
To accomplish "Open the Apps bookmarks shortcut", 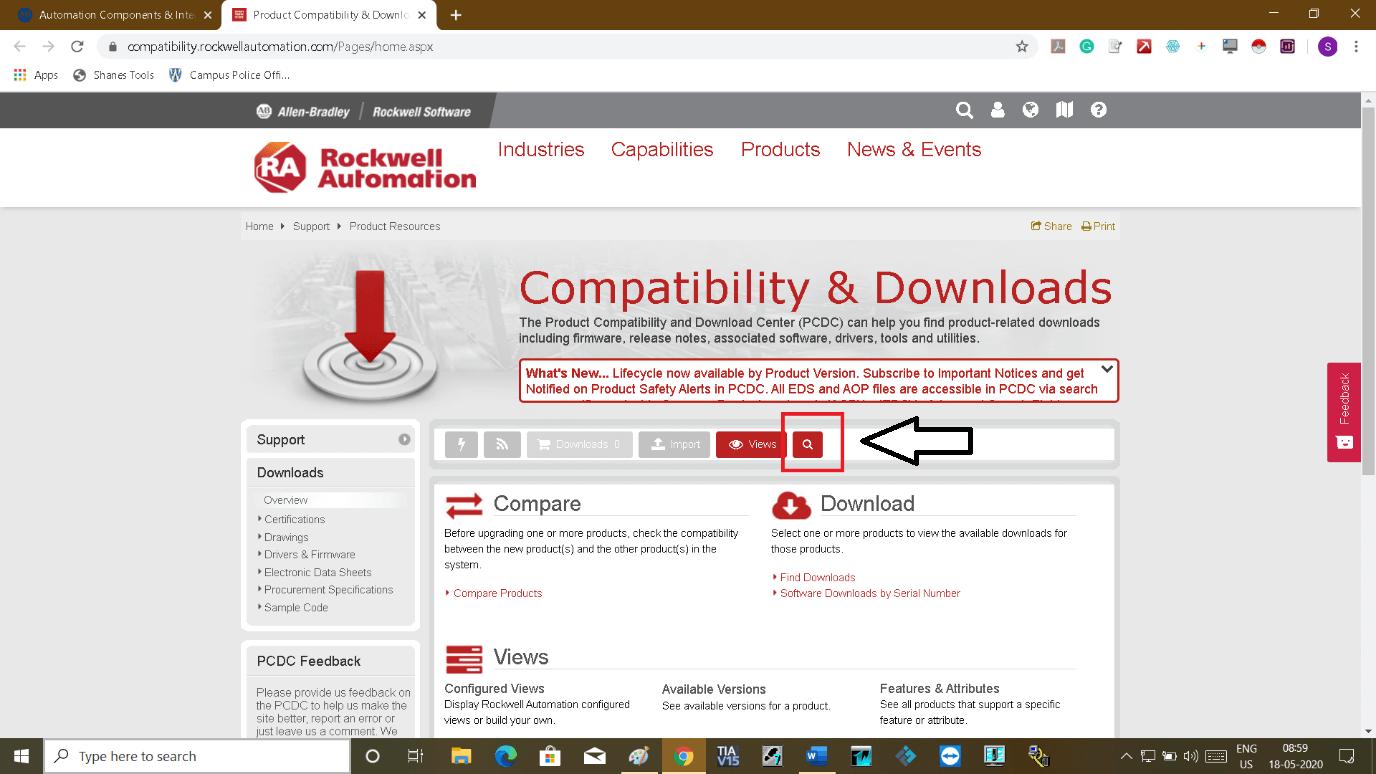I will tap(36, 75).
